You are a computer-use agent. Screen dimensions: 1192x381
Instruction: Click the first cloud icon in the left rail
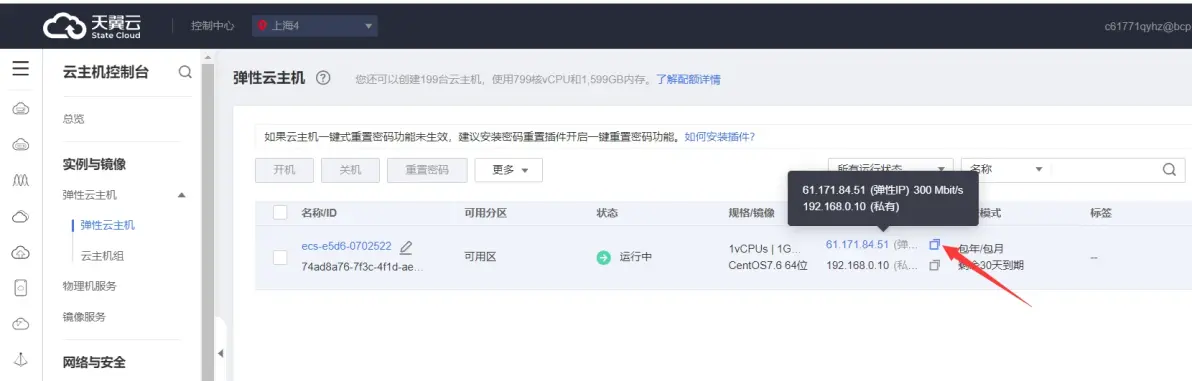[x=21, y=108]
